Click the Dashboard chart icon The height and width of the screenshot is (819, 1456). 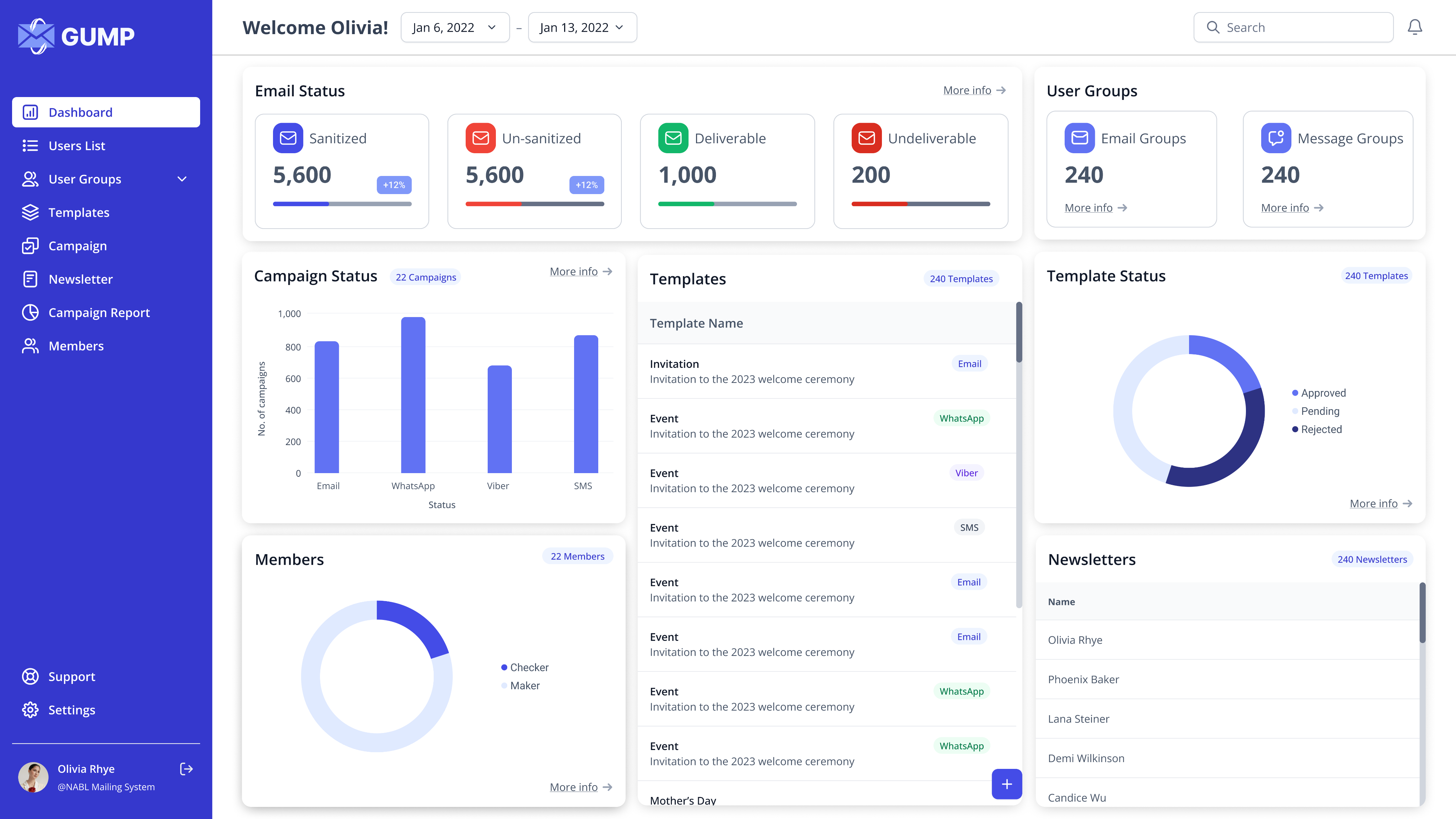point(30,112)
